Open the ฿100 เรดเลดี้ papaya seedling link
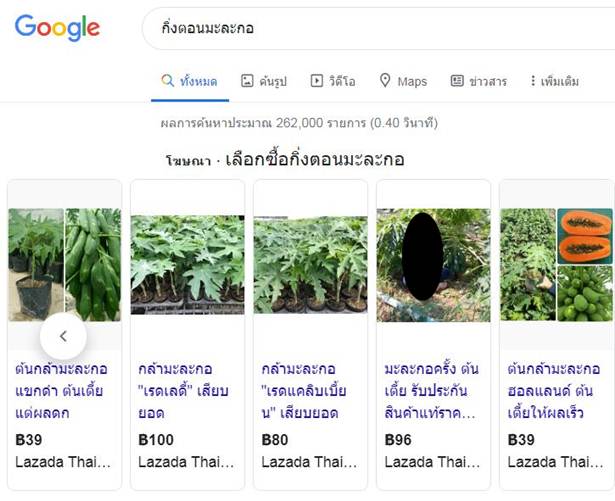615x501 pixels. coord(183,391)
